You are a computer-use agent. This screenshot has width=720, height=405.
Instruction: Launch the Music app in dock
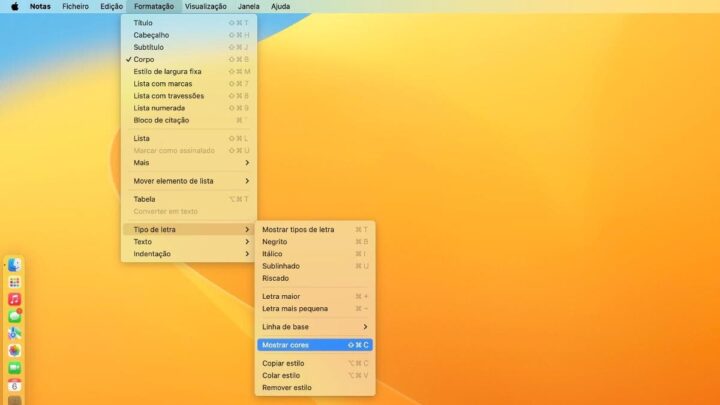(14, 299)
